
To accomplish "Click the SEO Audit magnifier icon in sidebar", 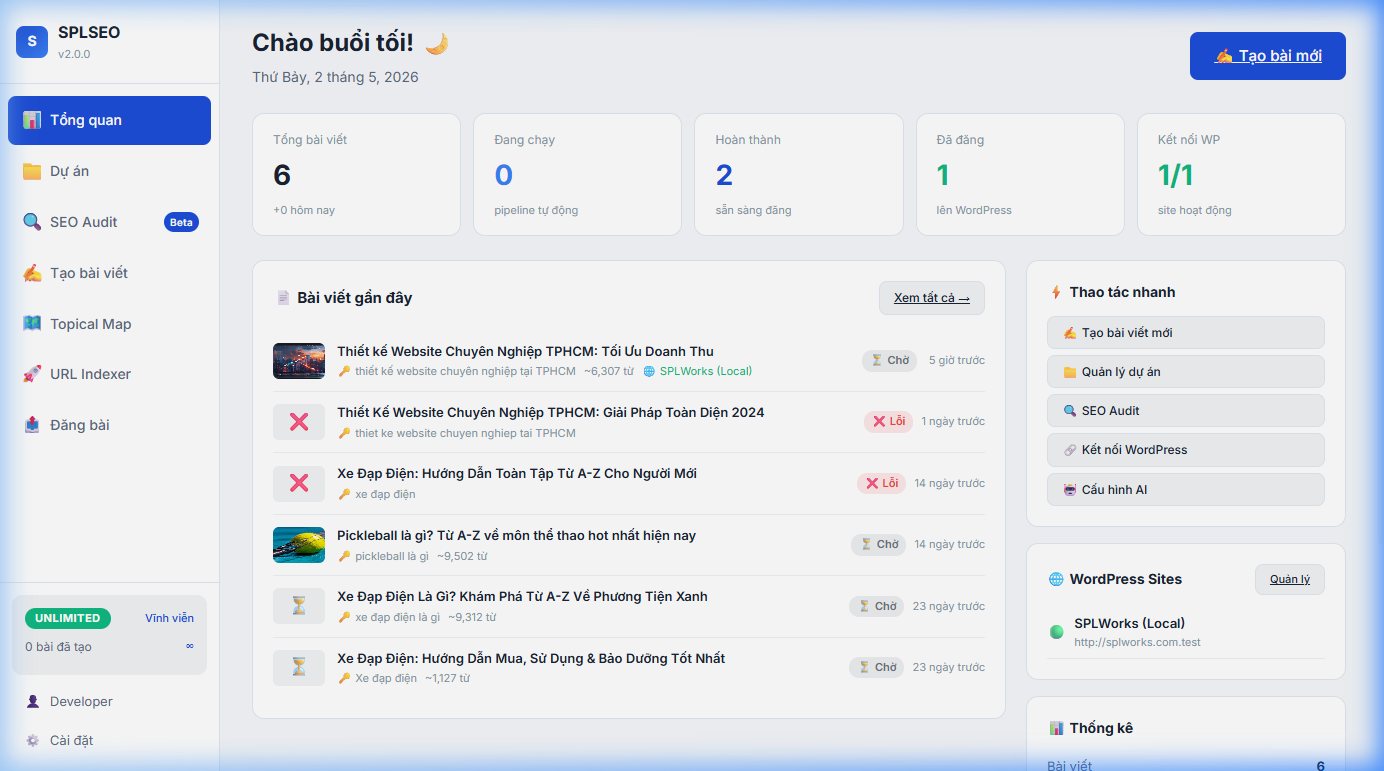I will pyautogui.click(x=32, y=222).
